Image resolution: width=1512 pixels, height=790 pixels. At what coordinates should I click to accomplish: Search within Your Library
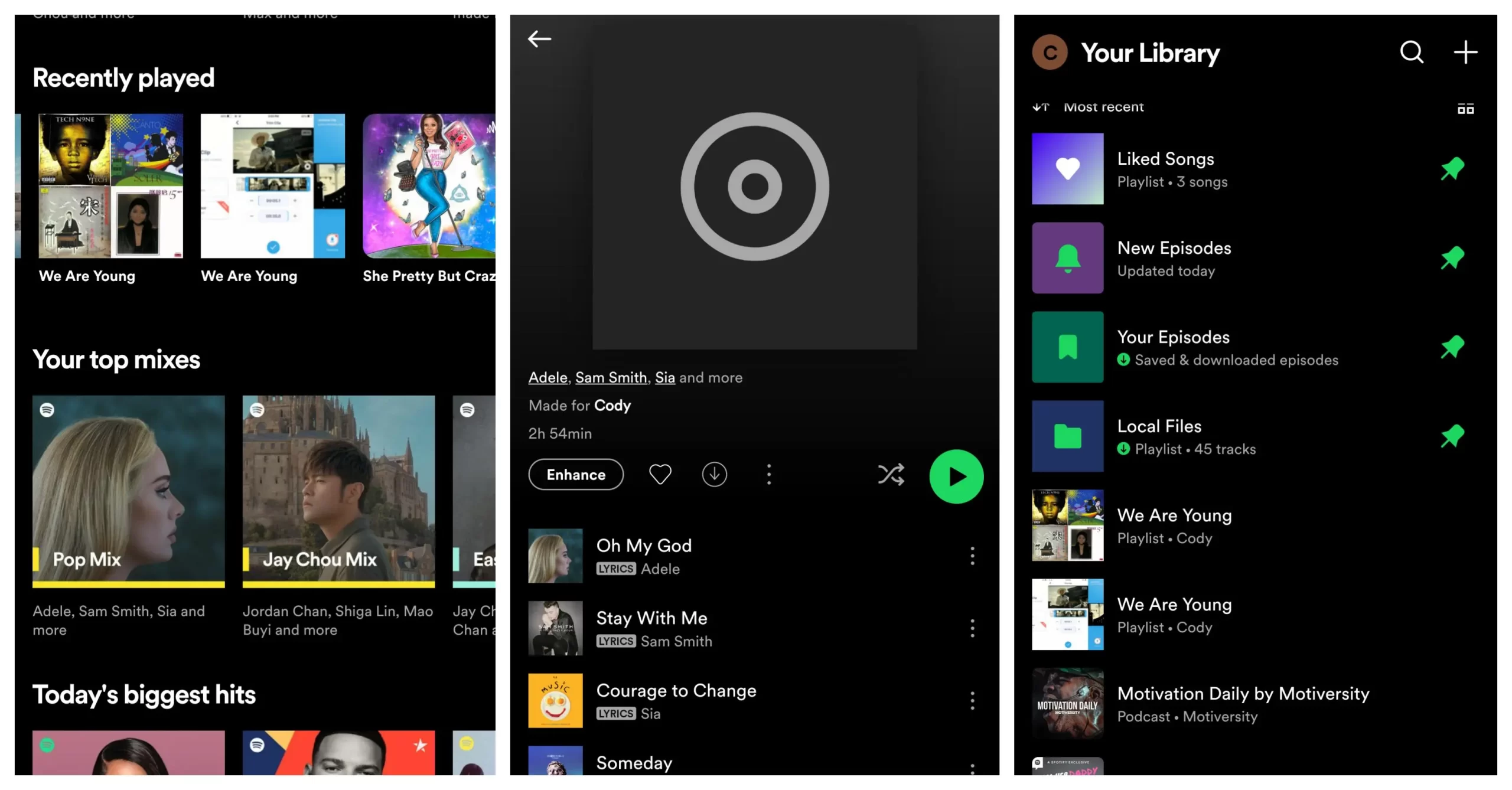tap(1412, 52)
